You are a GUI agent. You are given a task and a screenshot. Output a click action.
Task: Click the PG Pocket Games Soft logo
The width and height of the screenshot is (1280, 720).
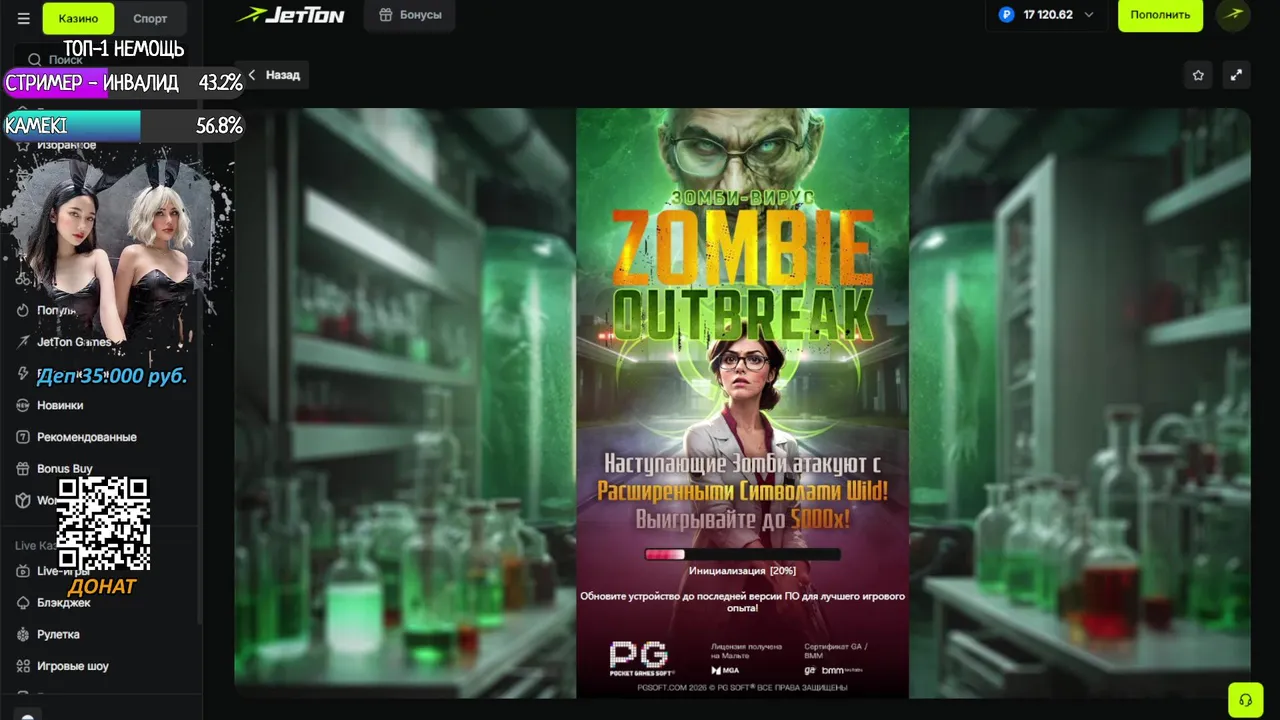click(x=642, y=658)
